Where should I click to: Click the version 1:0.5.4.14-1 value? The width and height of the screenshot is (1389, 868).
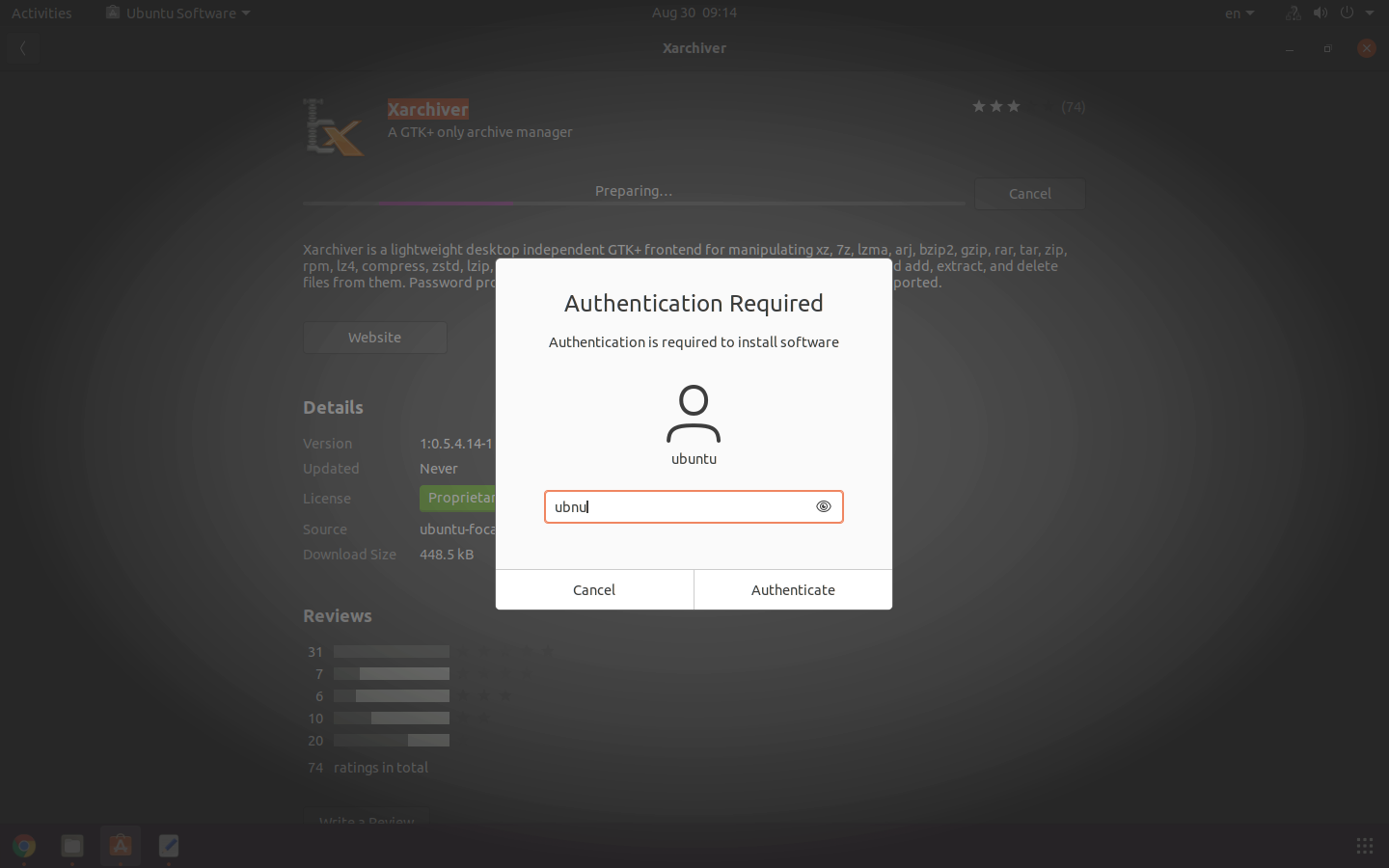point(456,444)
